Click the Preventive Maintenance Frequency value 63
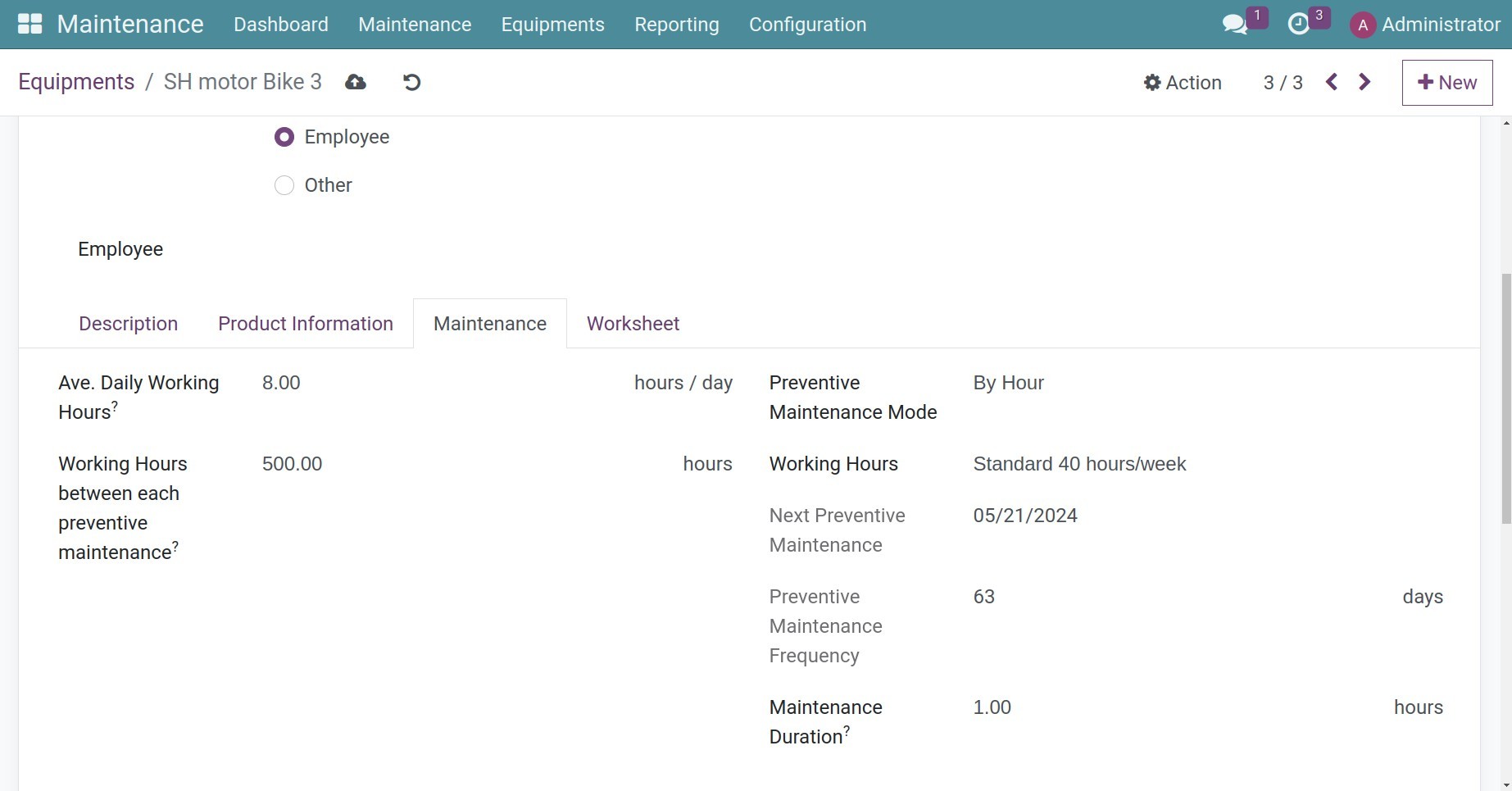The image size is (1512, 791). [x=984, y=597]
